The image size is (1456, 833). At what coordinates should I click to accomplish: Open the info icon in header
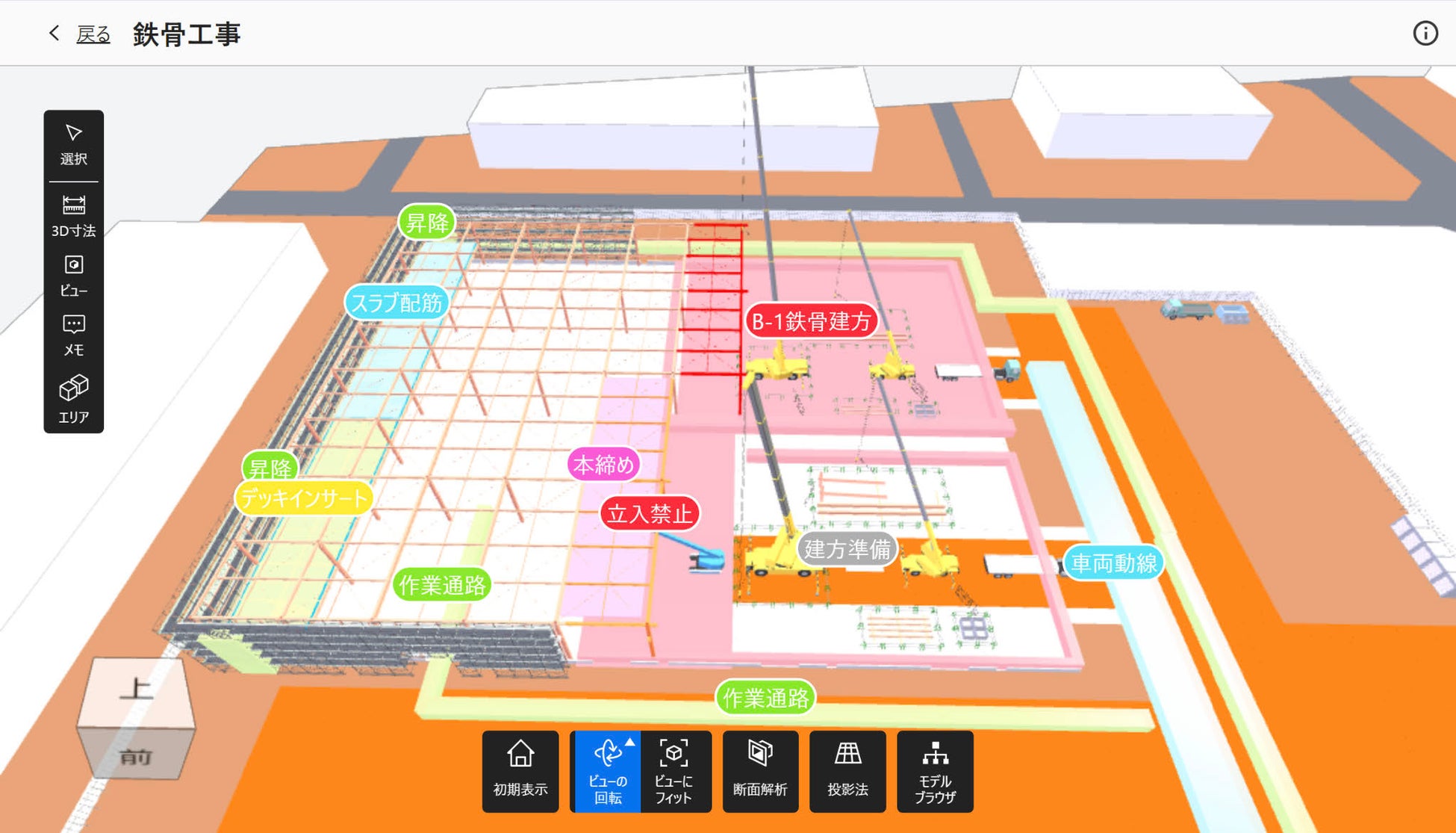[x=1425, y=34]
